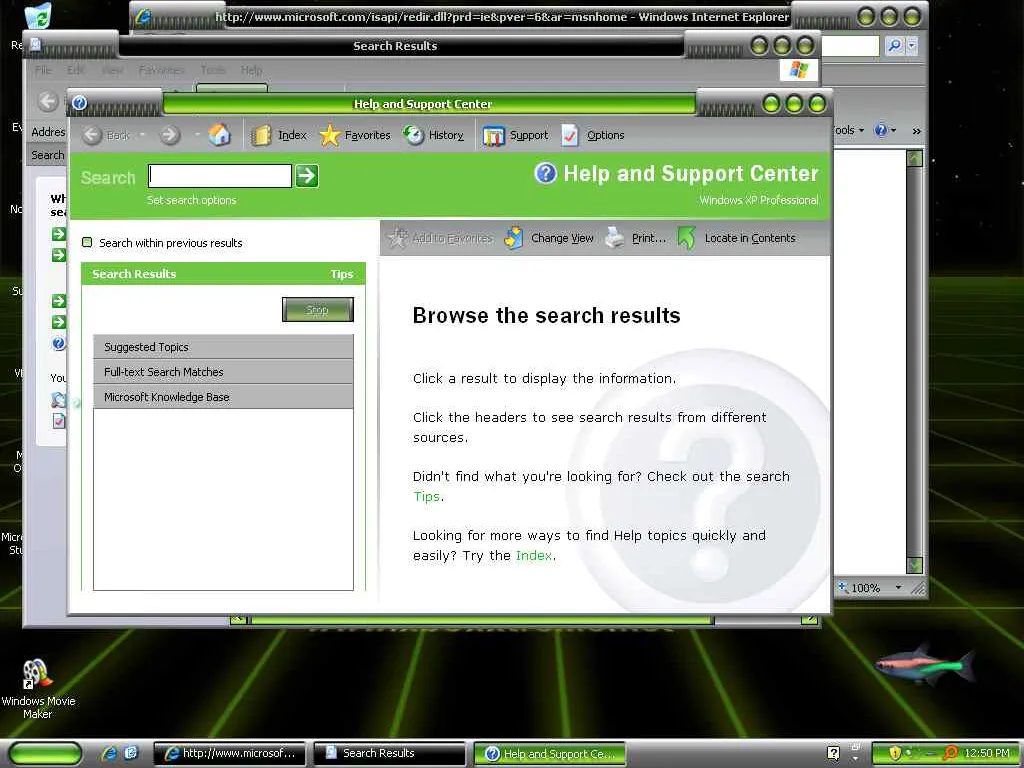Click Recycle Bin icon on desktop
The height and width of the screenshot is (768, 1024).
pos(38,16)
